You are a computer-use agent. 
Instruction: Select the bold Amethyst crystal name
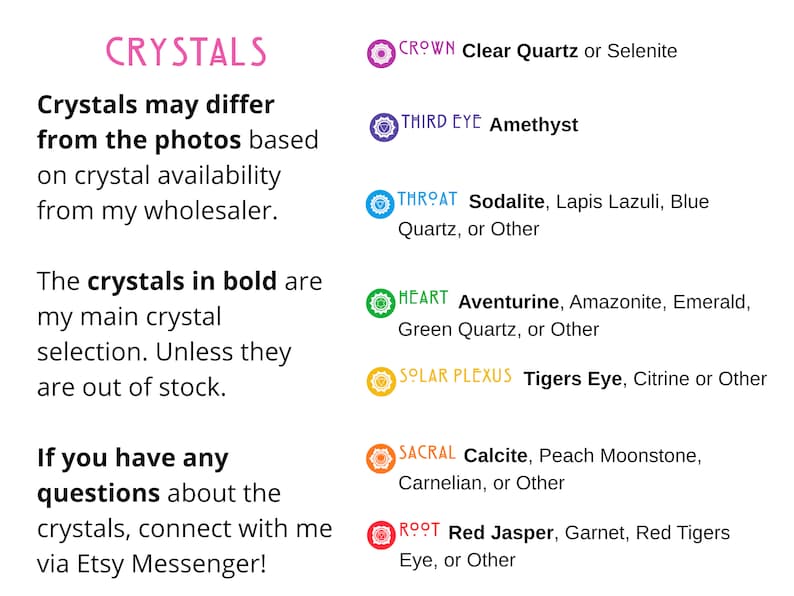tap(534, 125)
